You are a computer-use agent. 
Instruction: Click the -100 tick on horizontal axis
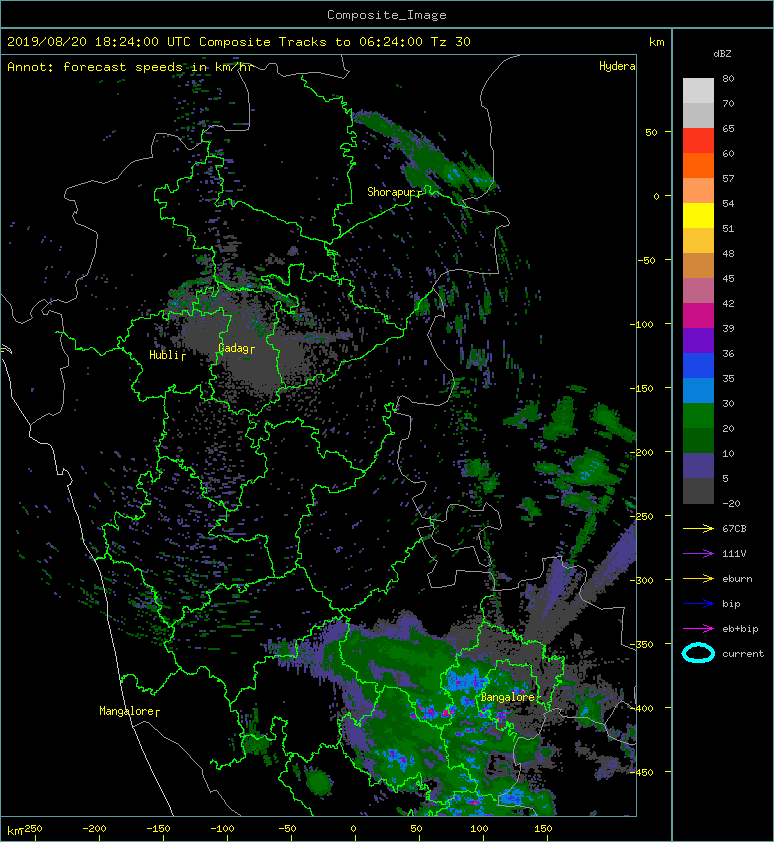222,829
